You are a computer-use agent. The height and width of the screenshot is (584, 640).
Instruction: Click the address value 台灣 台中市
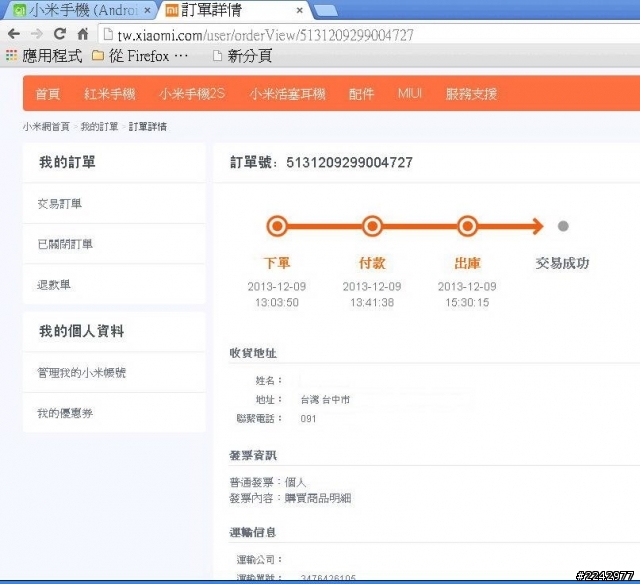tap(325, 400)
